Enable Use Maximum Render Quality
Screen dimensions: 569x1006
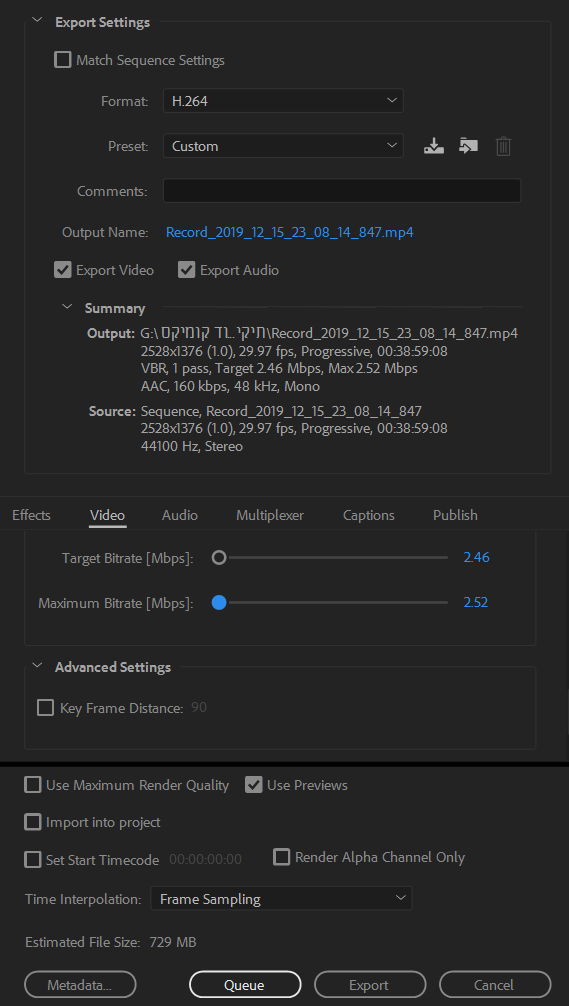click(32, 785)
